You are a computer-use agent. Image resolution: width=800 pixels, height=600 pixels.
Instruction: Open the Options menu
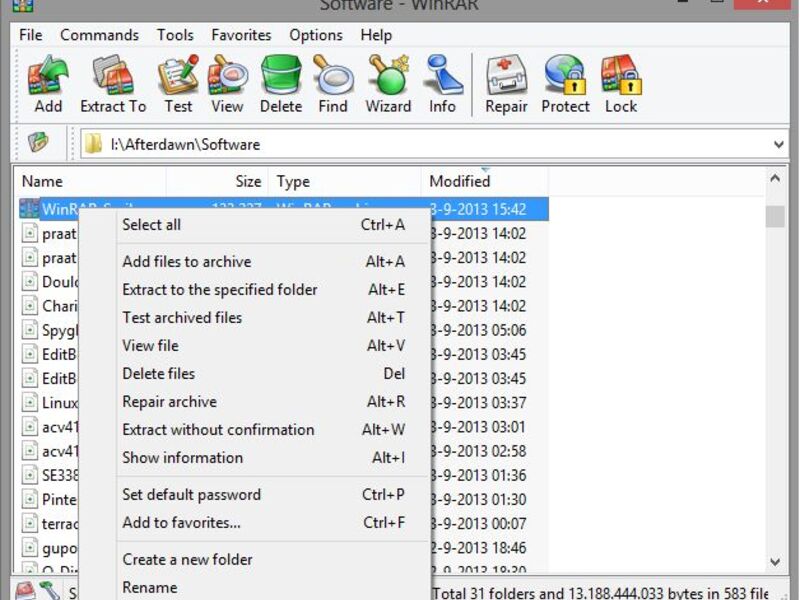(316, 35)
